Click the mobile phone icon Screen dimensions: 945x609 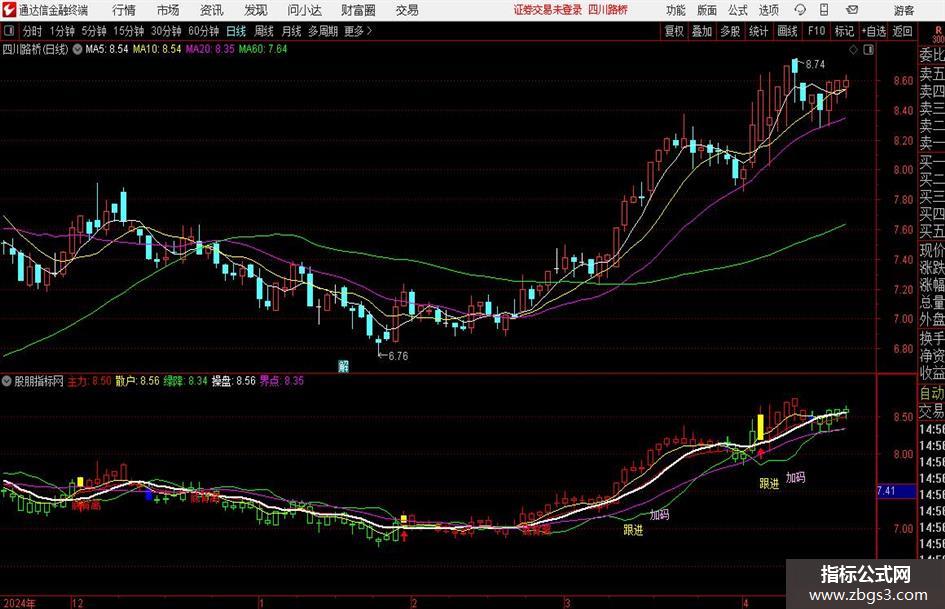(x=824, y=10)
